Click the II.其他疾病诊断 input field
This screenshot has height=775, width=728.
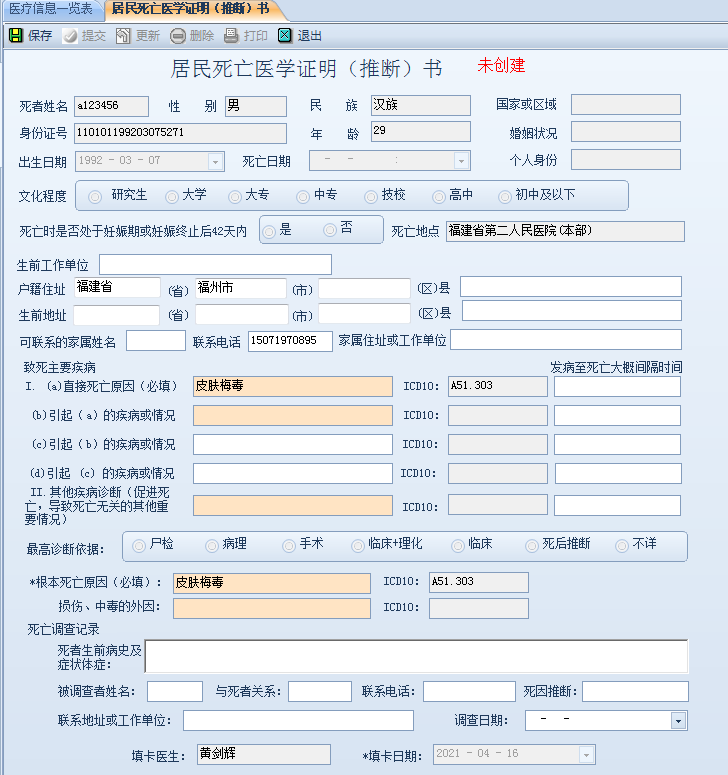tap(293, 506)
